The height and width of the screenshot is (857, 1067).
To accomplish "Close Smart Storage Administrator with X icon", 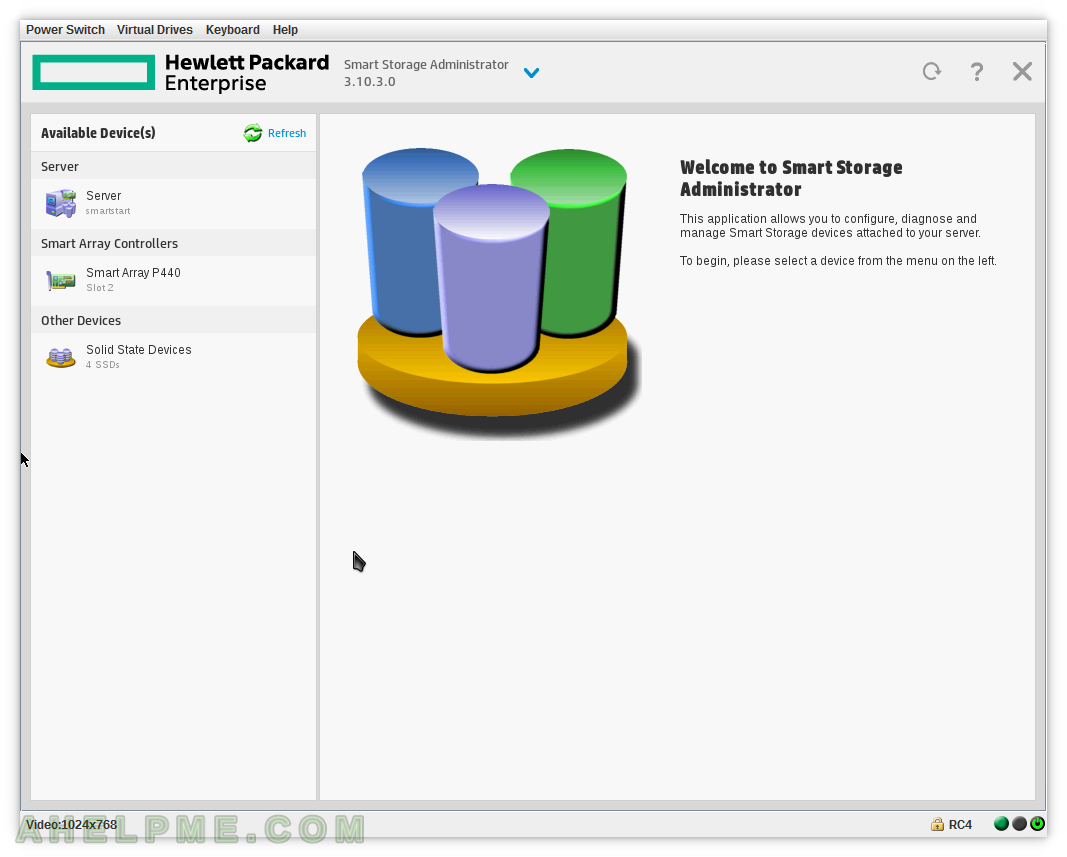I will click(1022, 71).
